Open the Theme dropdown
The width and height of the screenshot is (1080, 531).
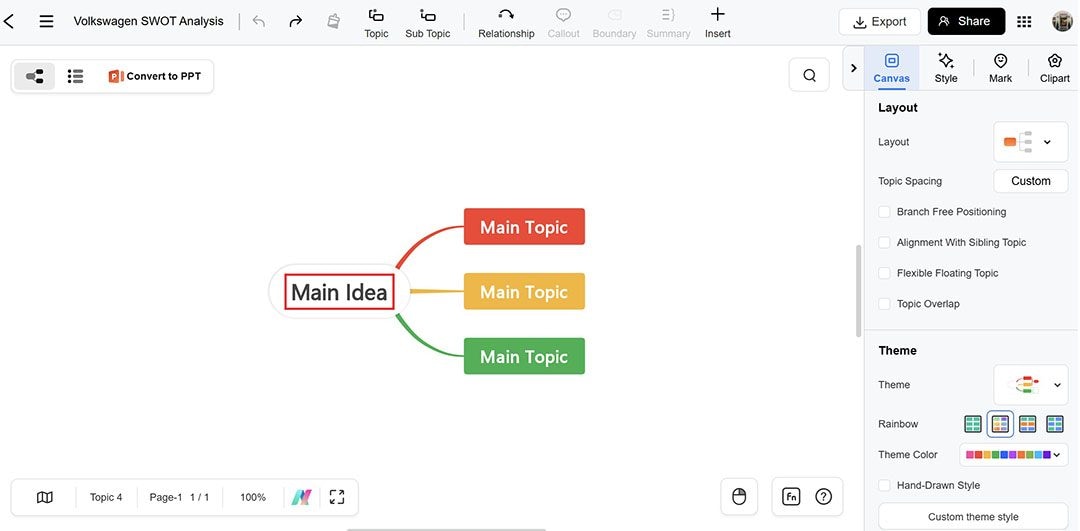(x=1030, y=385)
